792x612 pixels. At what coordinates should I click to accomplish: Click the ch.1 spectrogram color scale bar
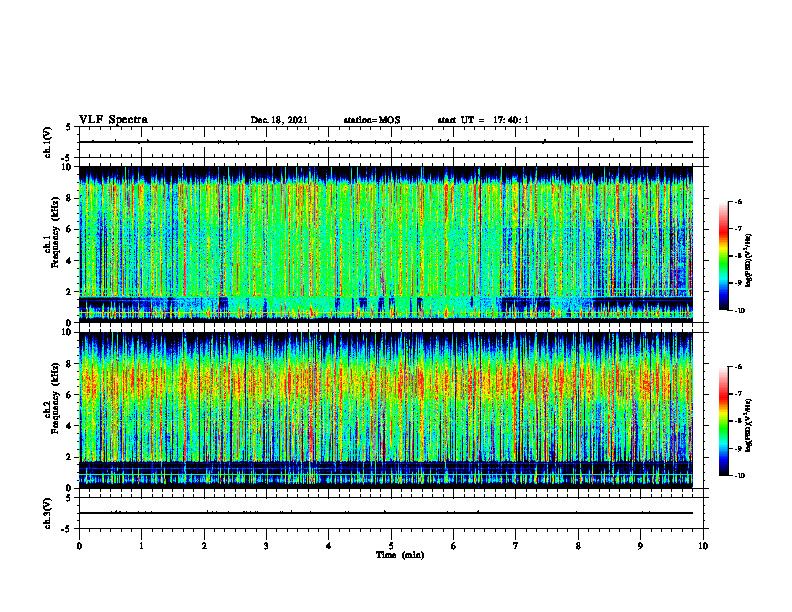[x=723, y=256]
